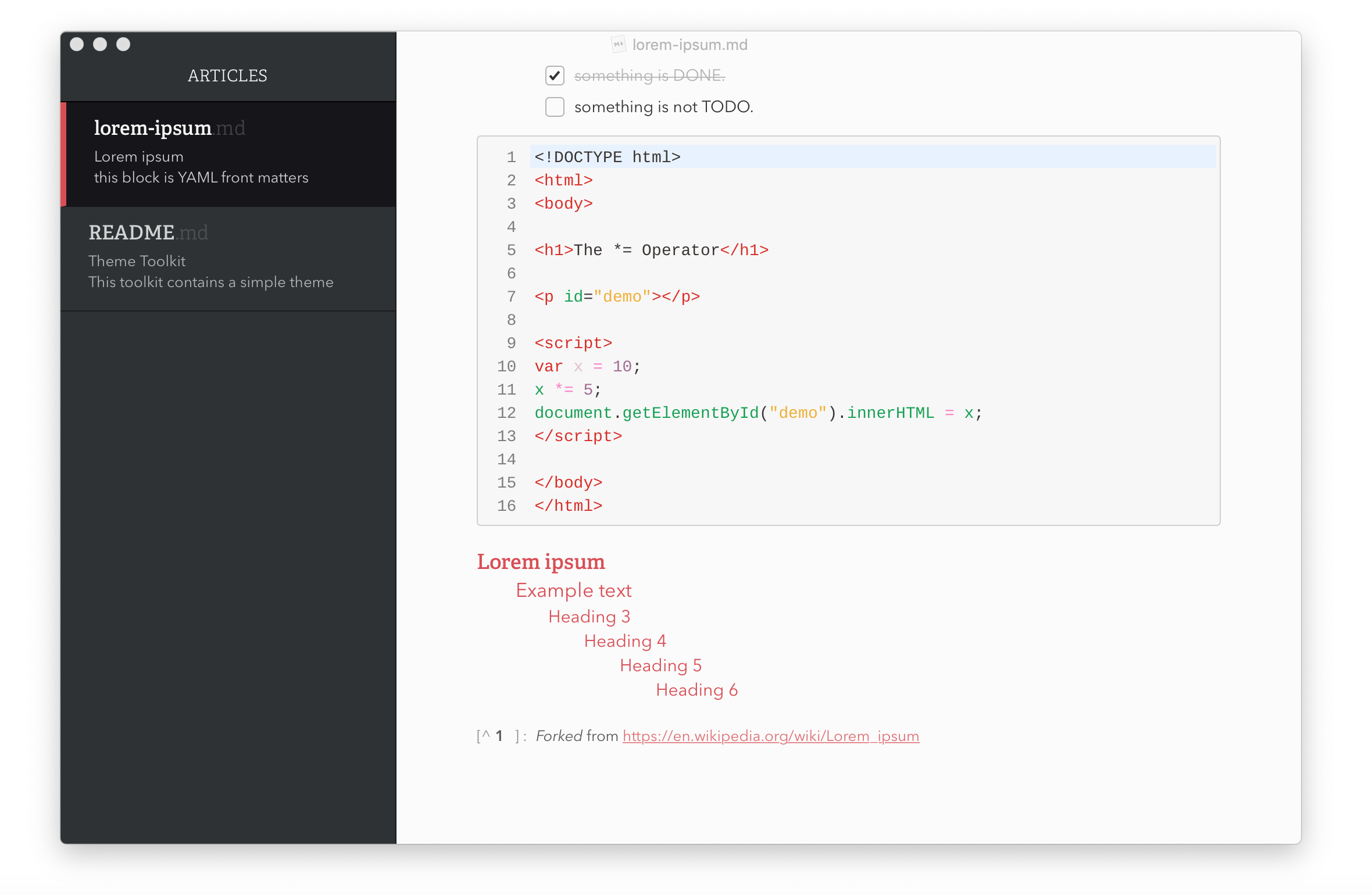Image resolution: width=1372 pixels, height=895 pixels.
Task: Click the ARTICLES sidebar header
Action: (227, 76)
